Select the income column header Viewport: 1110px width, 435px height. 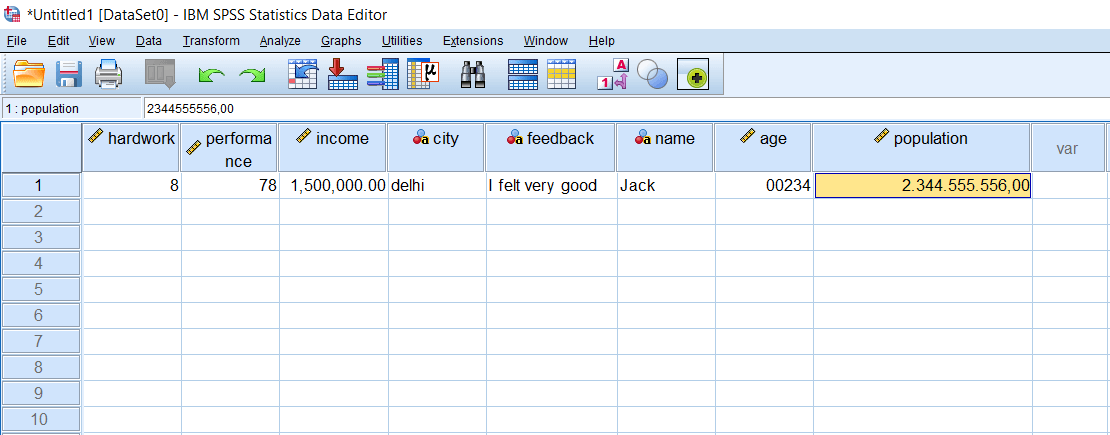[x=333, y=147]
